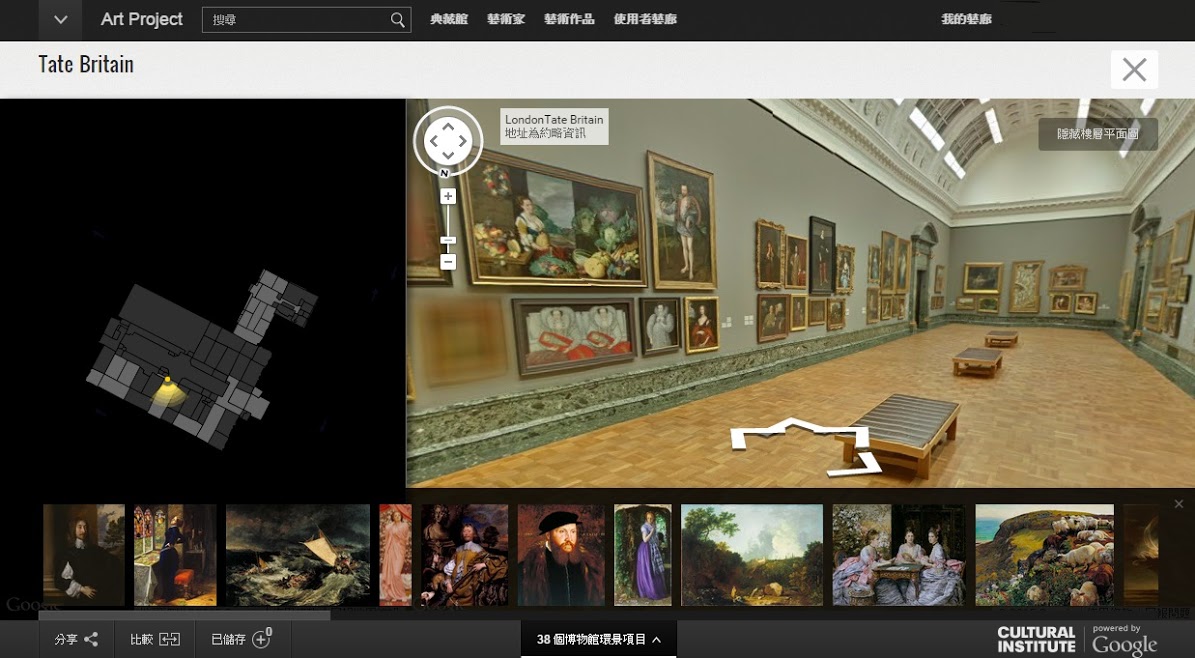Click the search magnifier icon
Image resolution: width=1195 pixels, height=658 pixels.
coord(397,20)
